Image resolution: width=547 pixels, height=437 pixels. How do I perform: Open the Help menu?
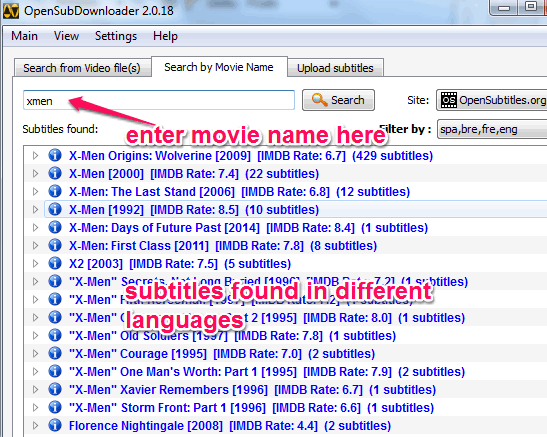165,36
